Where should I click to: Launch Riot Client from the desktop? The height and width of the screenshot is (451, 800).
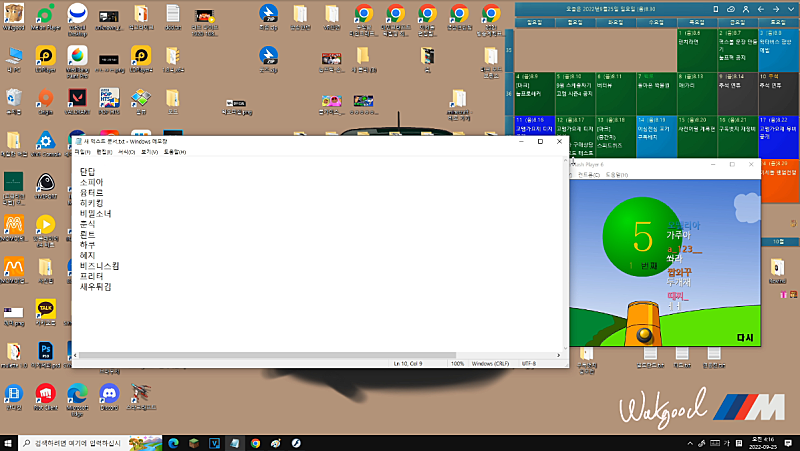point(45,397)
